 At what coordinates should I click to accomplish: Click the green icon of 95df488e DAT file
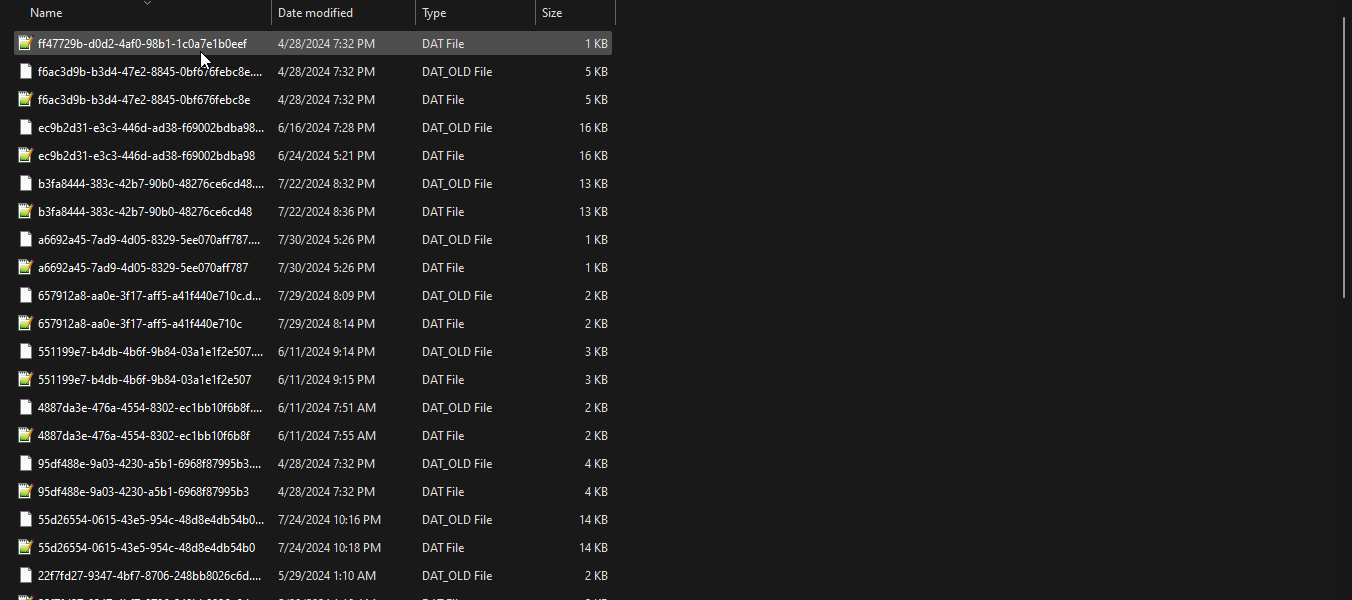click(25, 491)
